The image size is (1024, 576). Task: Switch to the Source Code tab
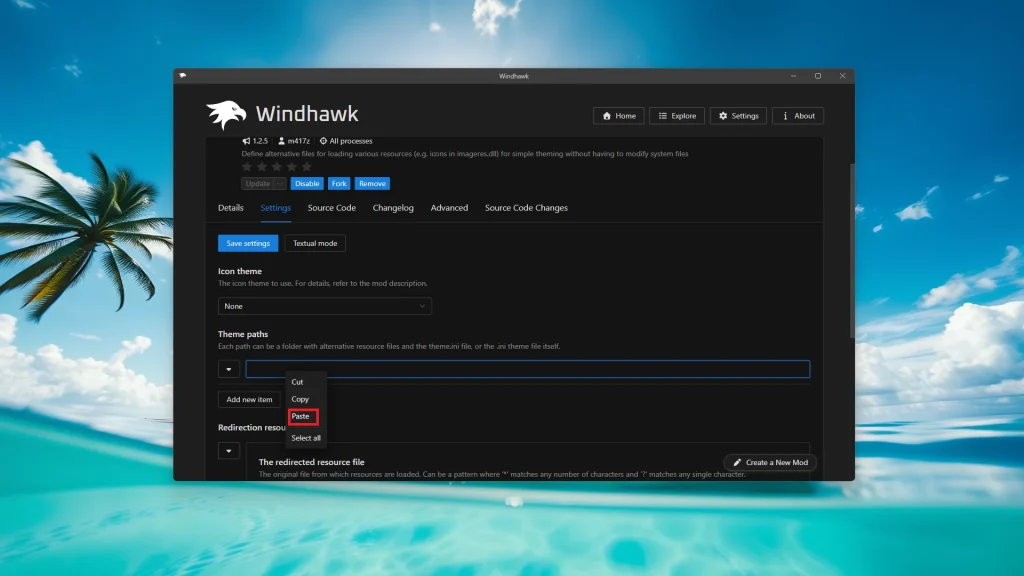pyautogui.click(x=331, y=208)
